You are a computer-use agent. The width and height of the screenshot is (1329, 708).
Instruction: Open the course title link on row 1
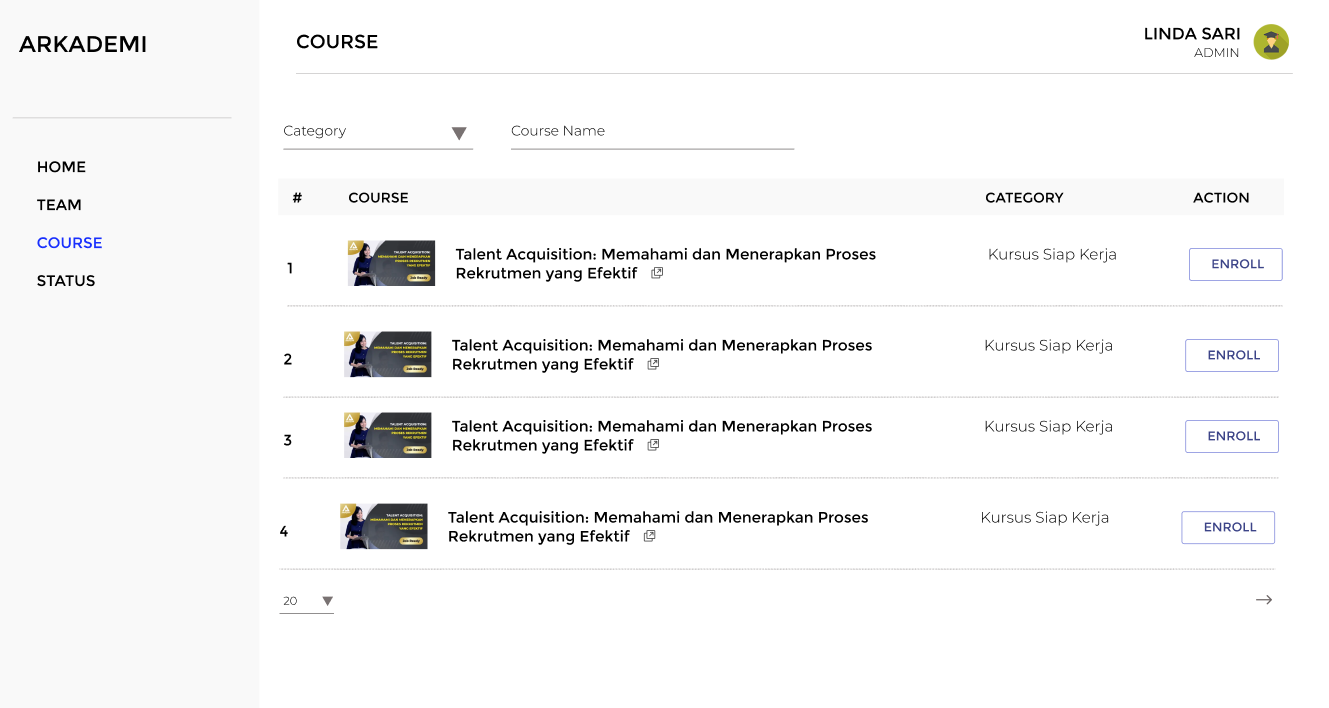[x=665, y=263]
